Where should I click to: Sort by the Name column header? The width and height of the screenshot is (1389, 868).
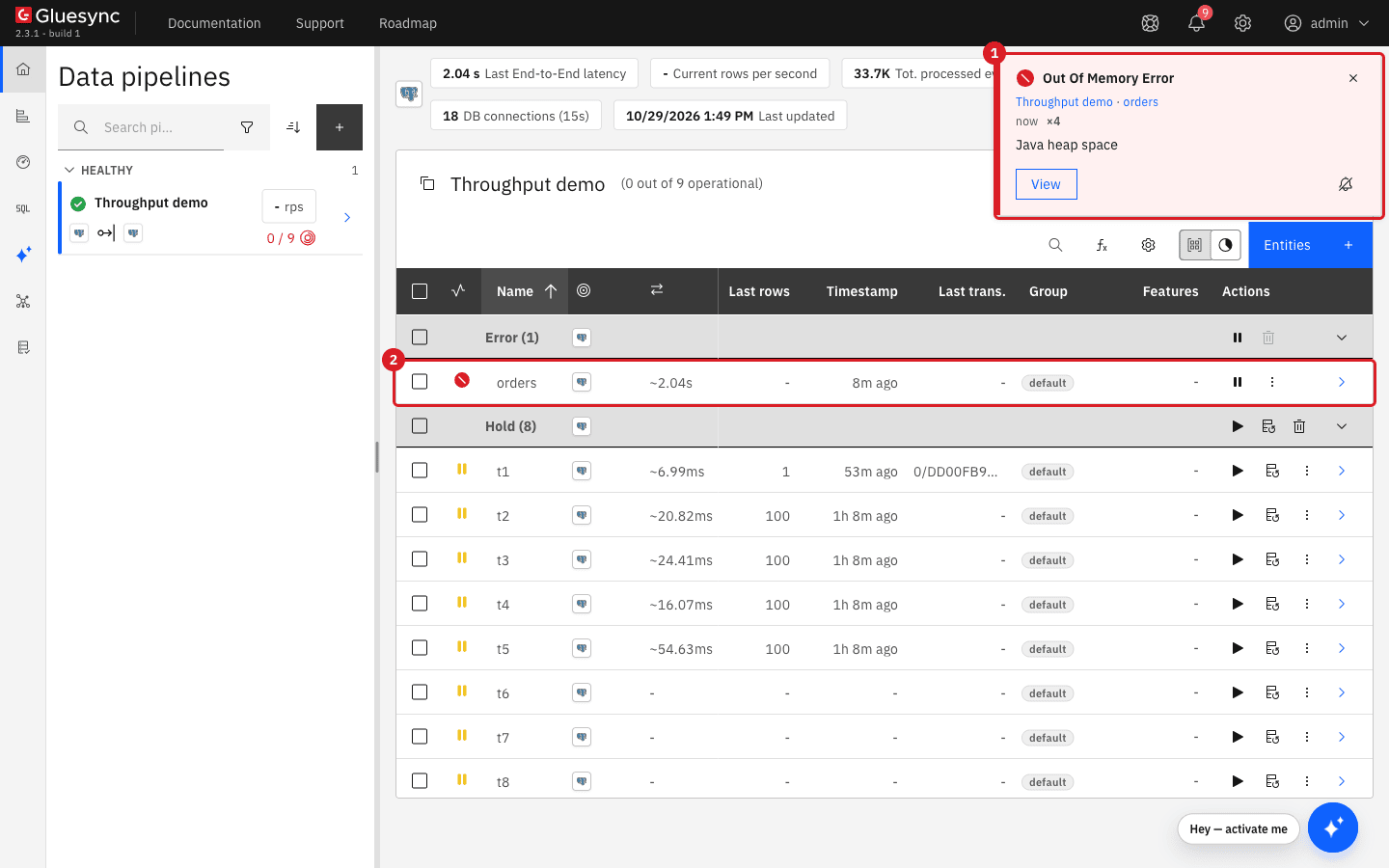point(525,291)
